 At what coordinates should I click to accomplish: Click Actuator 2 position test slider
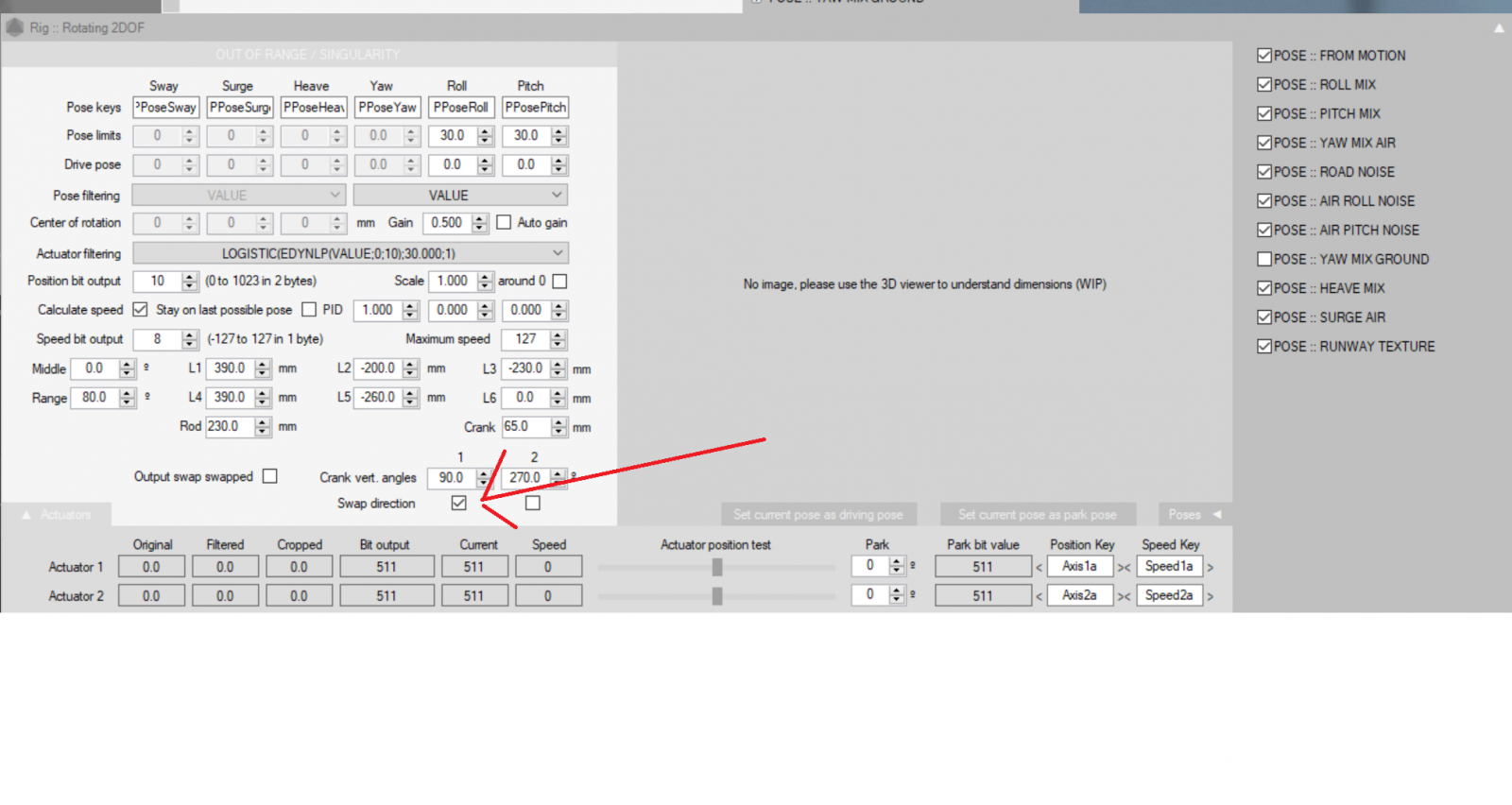(717, 596)
